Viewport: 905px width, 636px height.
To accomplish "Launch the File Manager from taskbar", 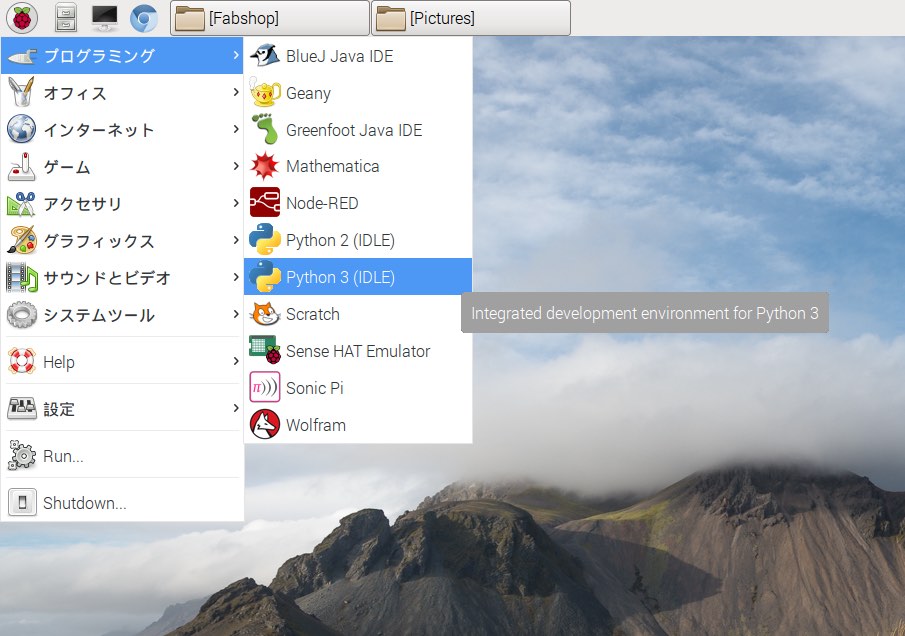I will 66,18.
